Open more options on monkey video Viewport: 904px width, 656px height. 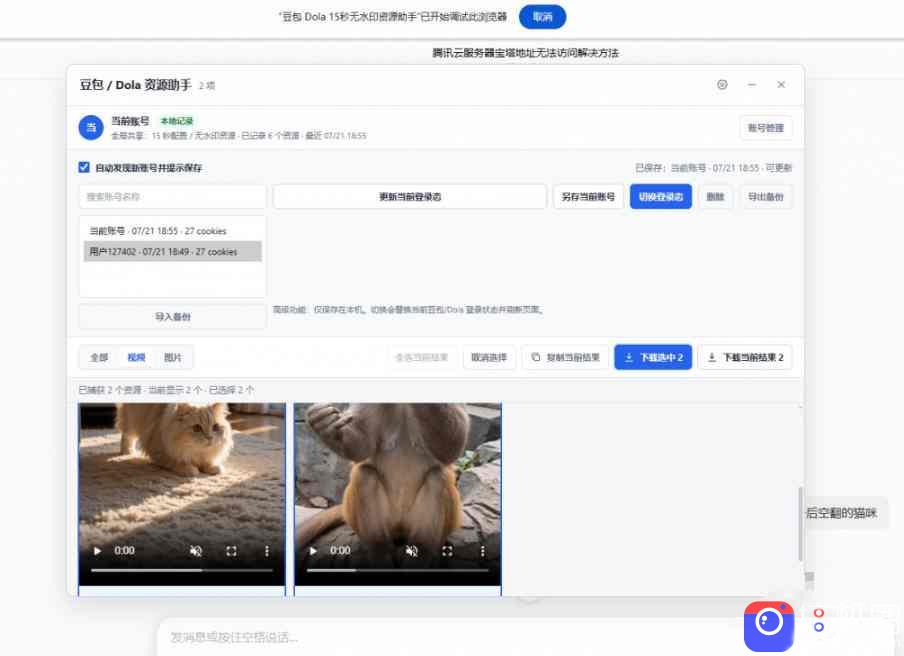[x=483, y=551]
